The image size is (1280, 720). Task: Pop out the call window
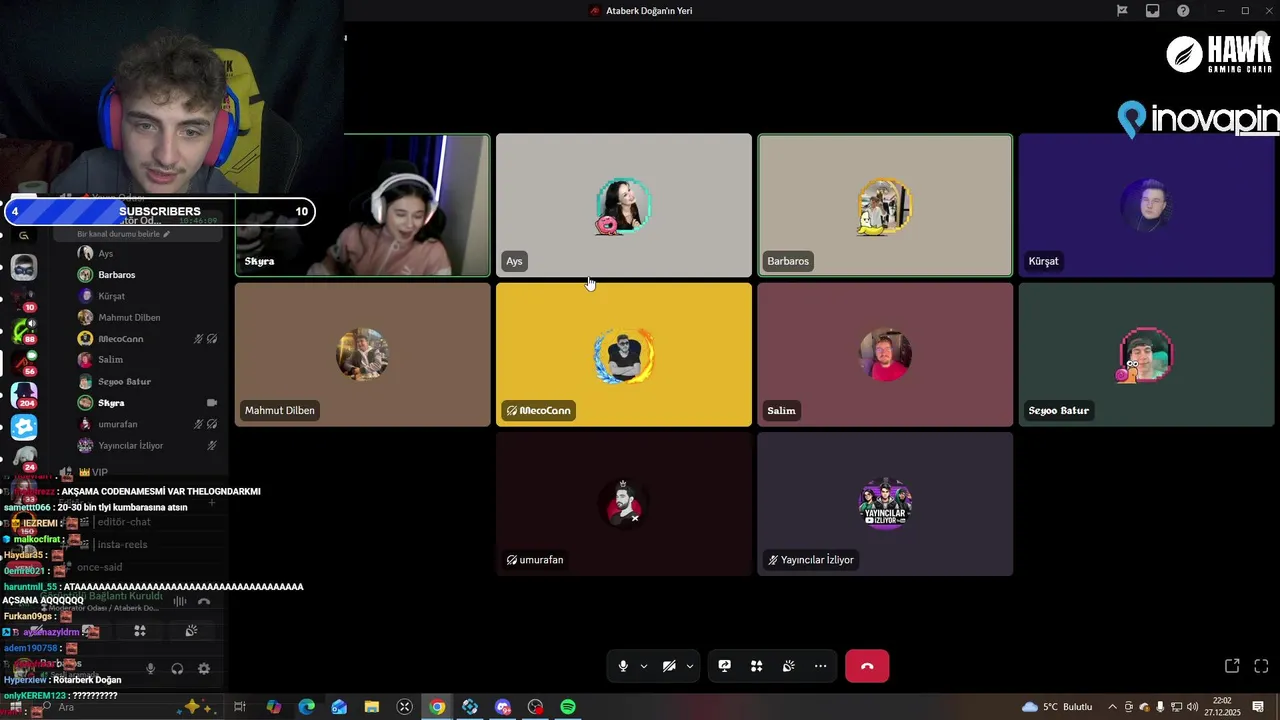[1232, 666]
